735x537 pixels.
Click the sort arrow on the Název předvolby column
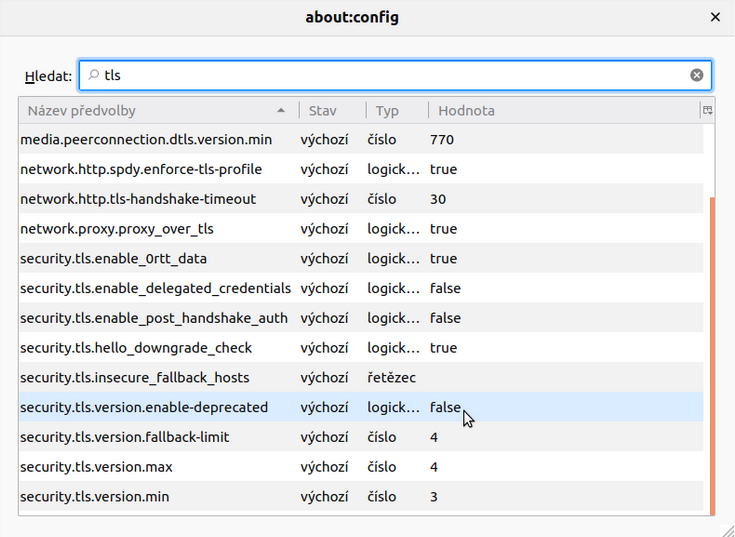[x=281, y=110]
